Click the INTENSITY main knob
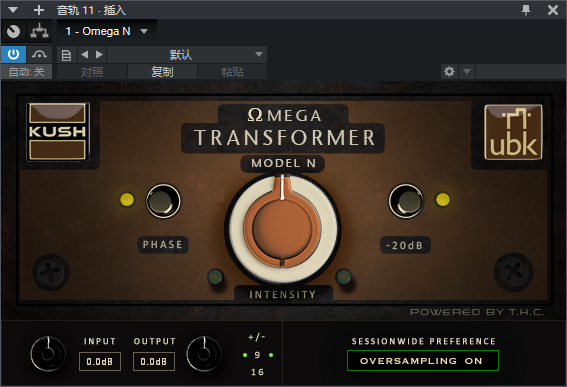 [x=282, y=229]
